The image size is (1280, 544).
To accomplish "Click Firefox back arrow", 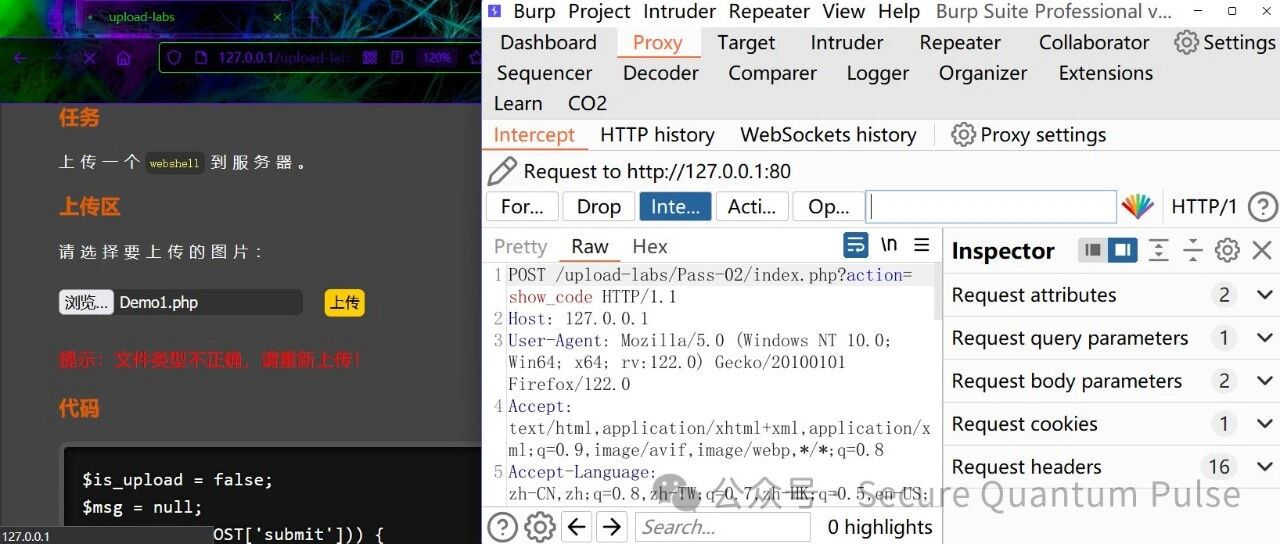I will tap(21, 58).
